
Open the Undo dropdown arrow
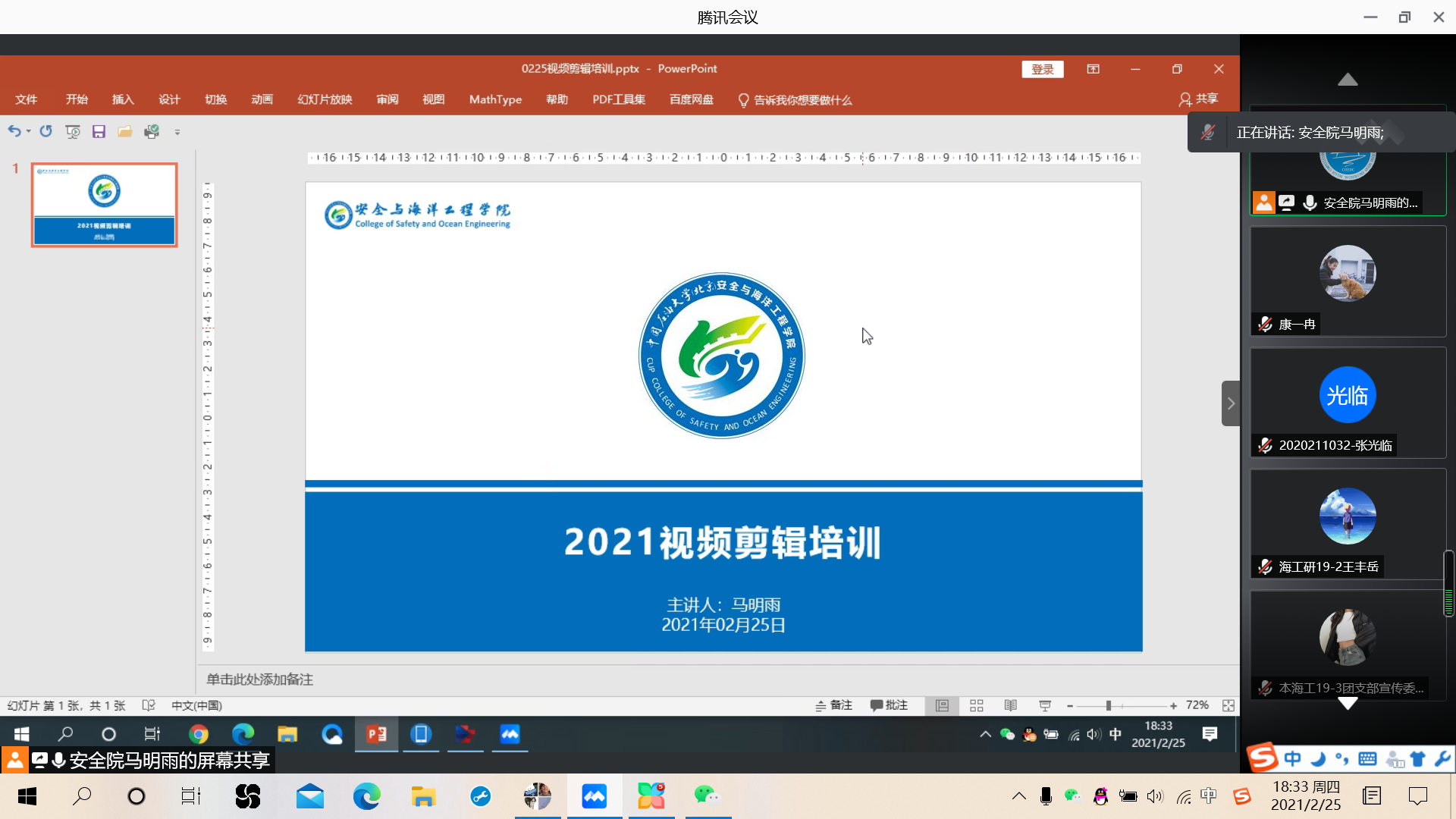click(x=29, y=130)
